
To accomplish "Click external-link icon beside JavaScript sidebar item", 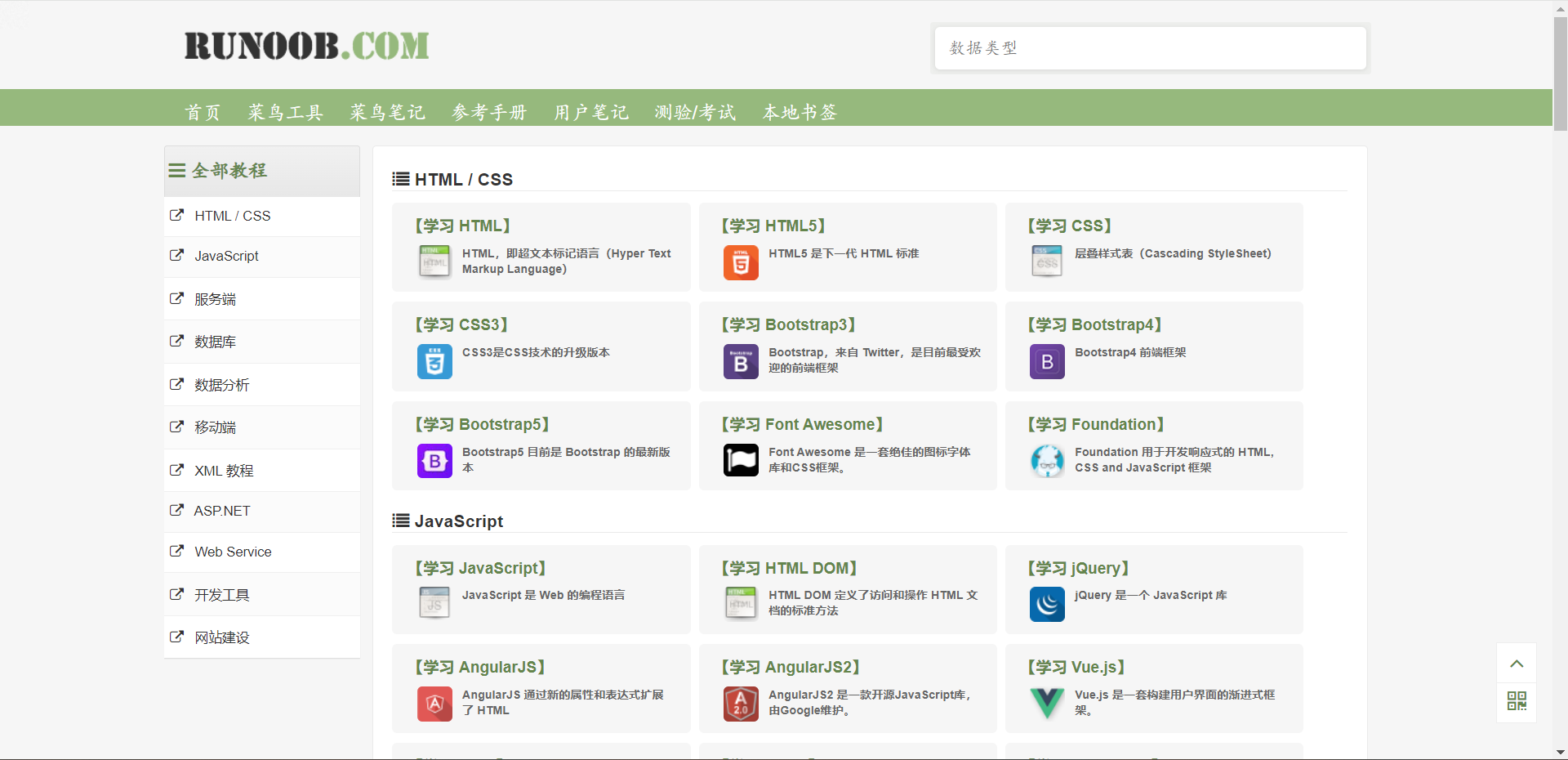I will pos(176,255).
